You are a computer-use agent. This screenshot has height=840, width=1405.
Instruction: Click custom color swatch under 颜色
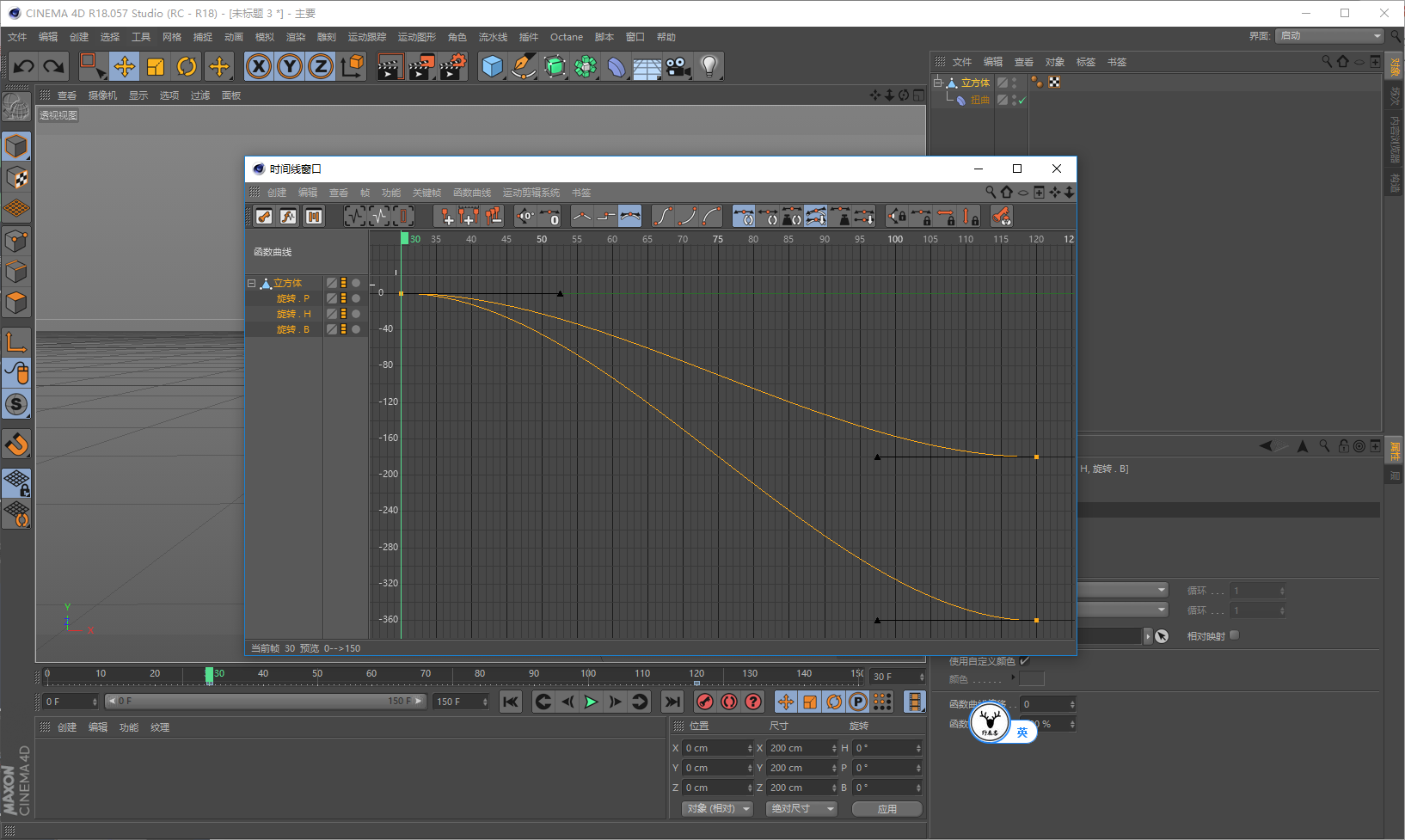tap(1032, 679)
